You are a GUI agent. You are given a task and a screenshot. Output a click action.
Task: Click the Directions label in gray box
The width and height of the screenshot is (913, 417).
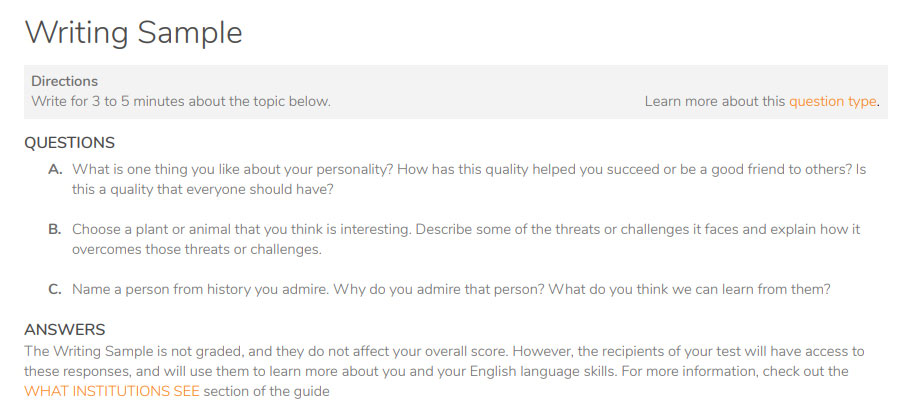coord(65,81)
